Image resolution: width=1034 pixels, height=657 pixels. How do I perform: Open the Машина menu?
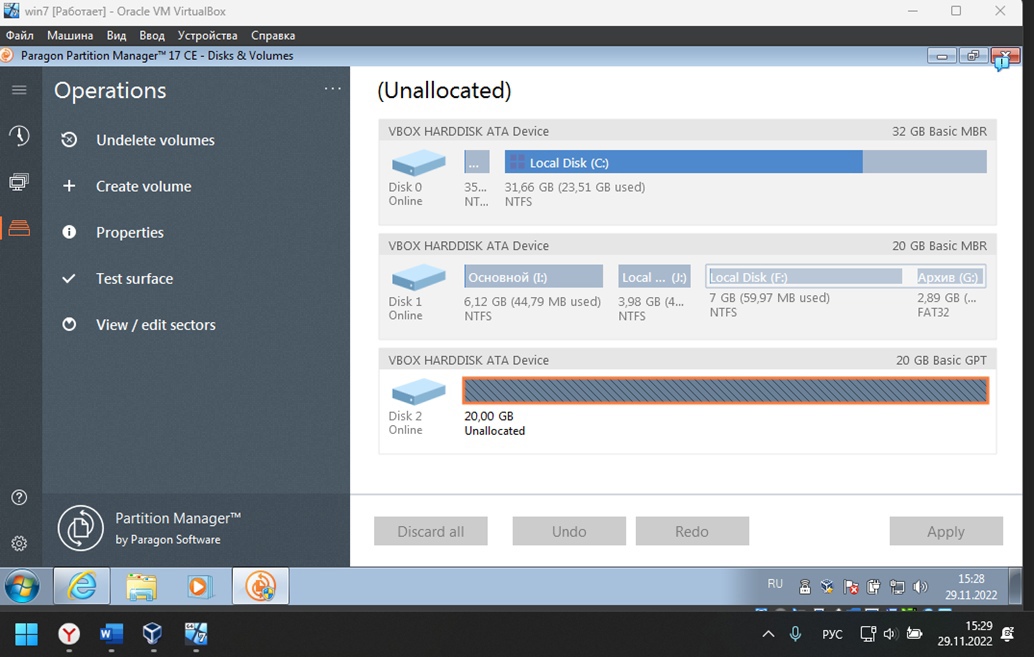(x=70, y=35)
